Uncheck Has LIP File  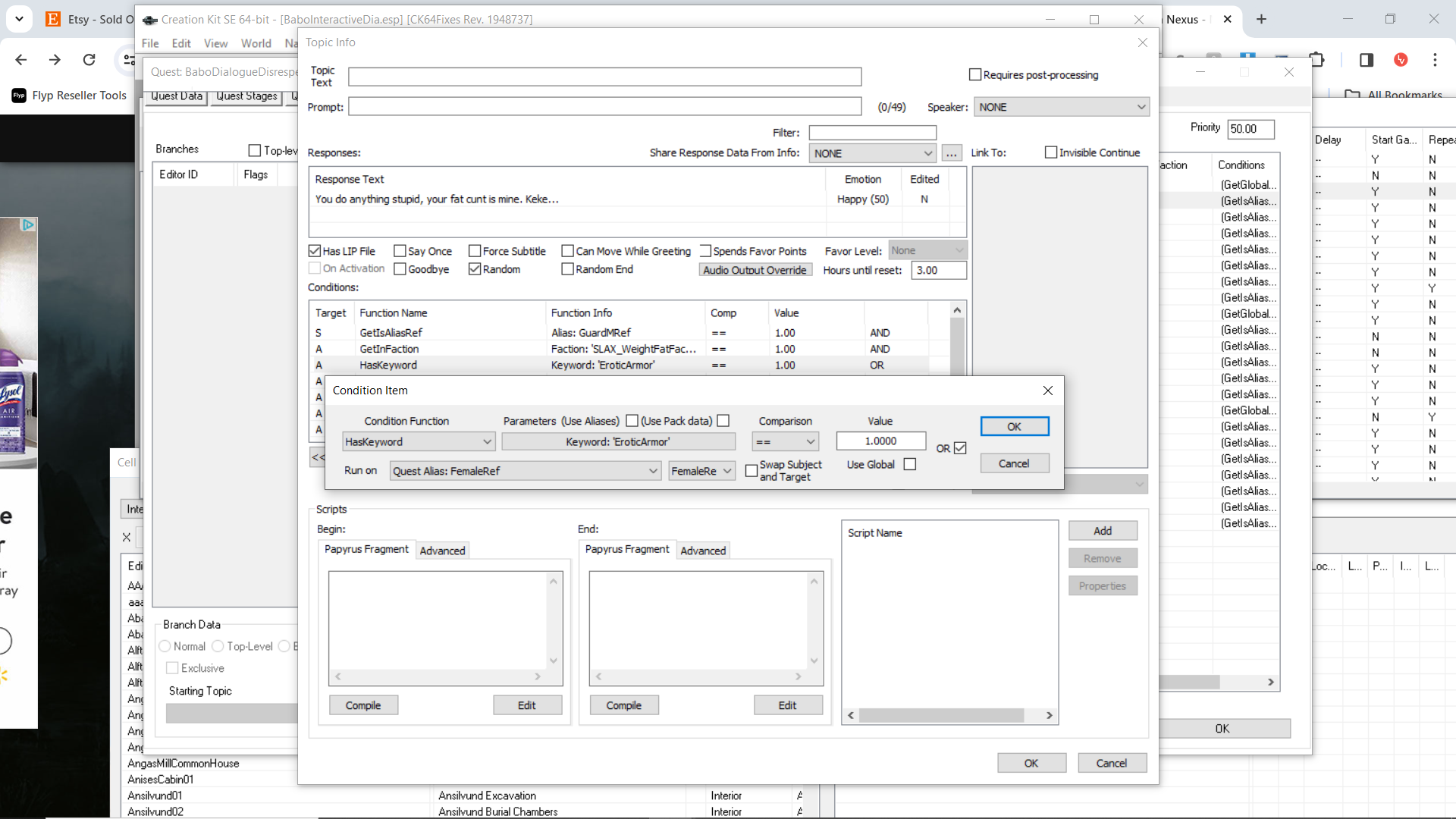tap(315, 251)
